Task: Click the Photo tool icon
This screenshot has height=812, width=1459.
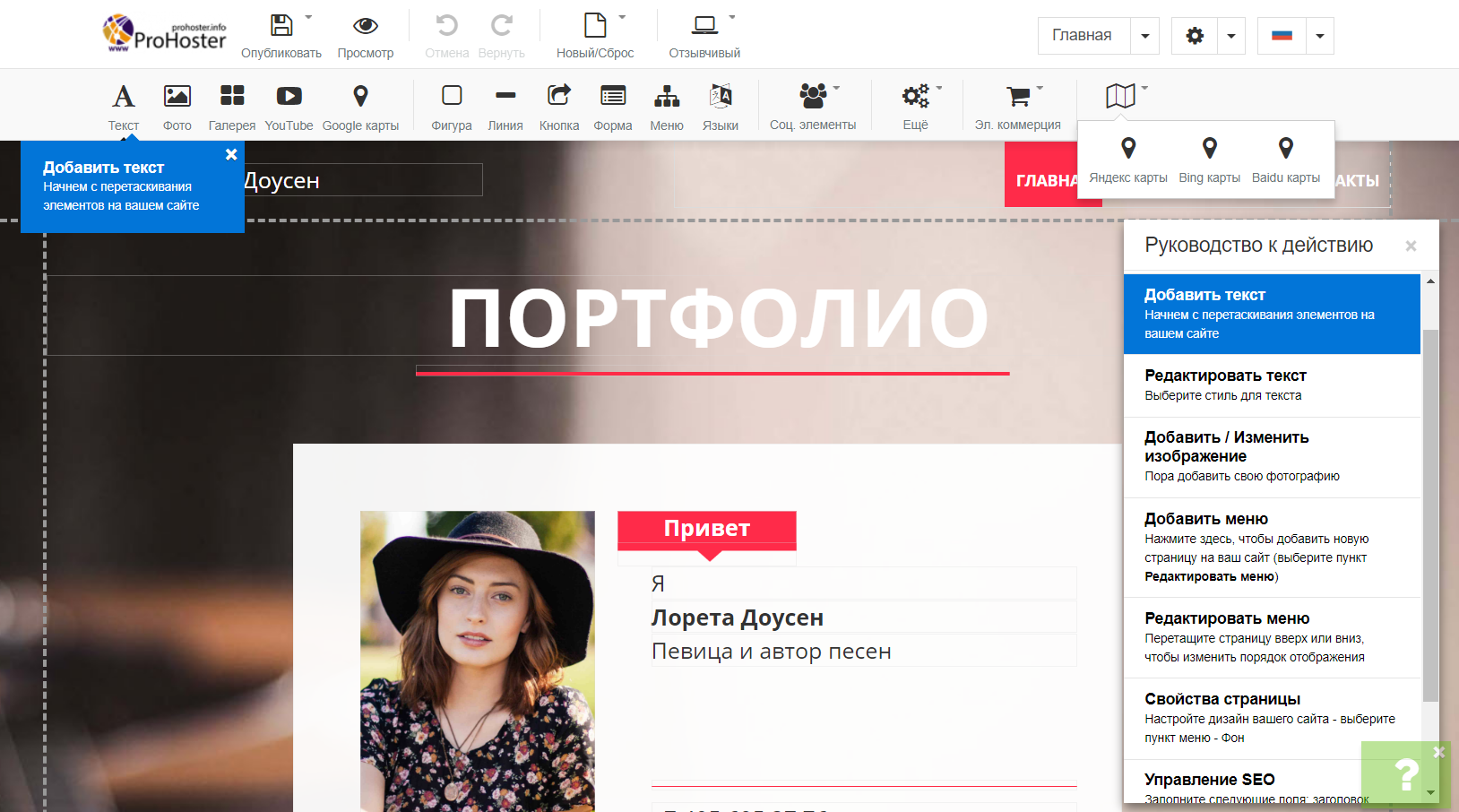Action: [x=177, y=97]
